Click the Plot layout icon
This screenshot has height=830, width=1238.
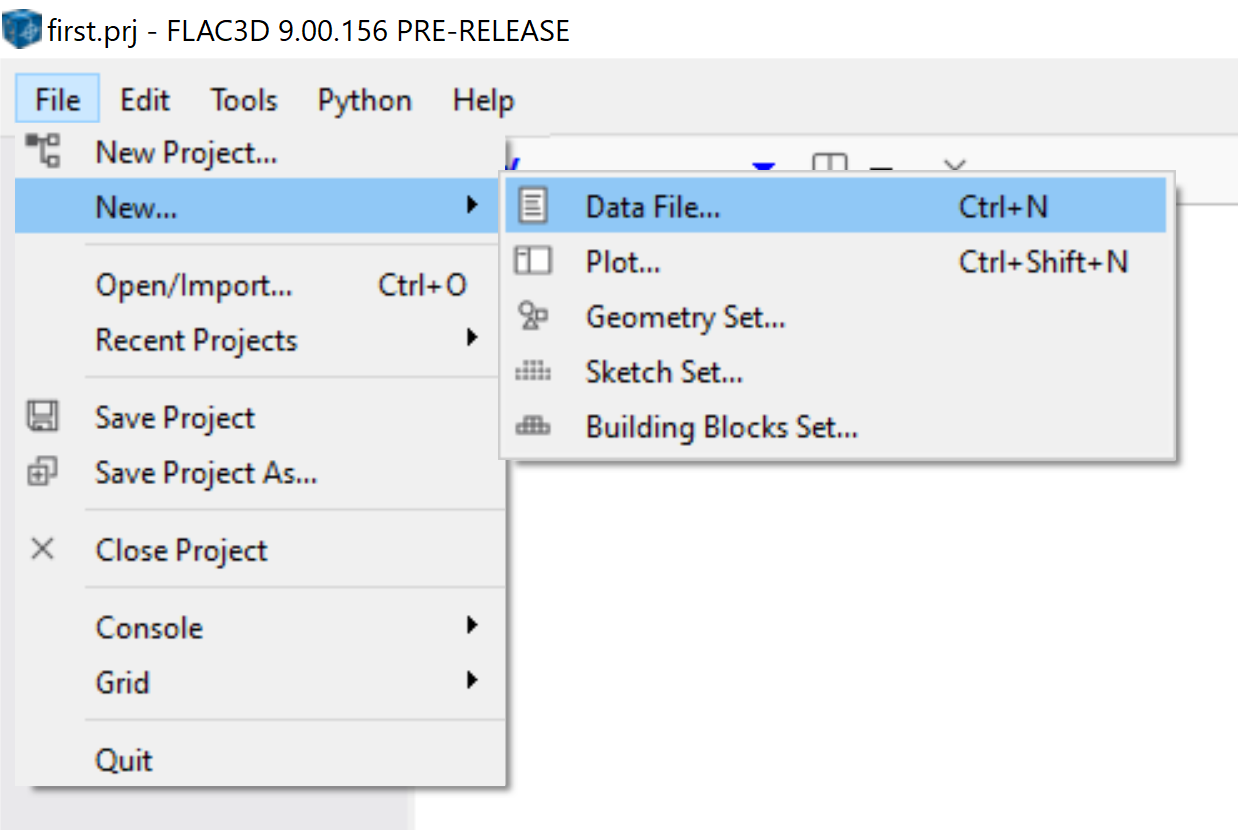pos(532,261)
